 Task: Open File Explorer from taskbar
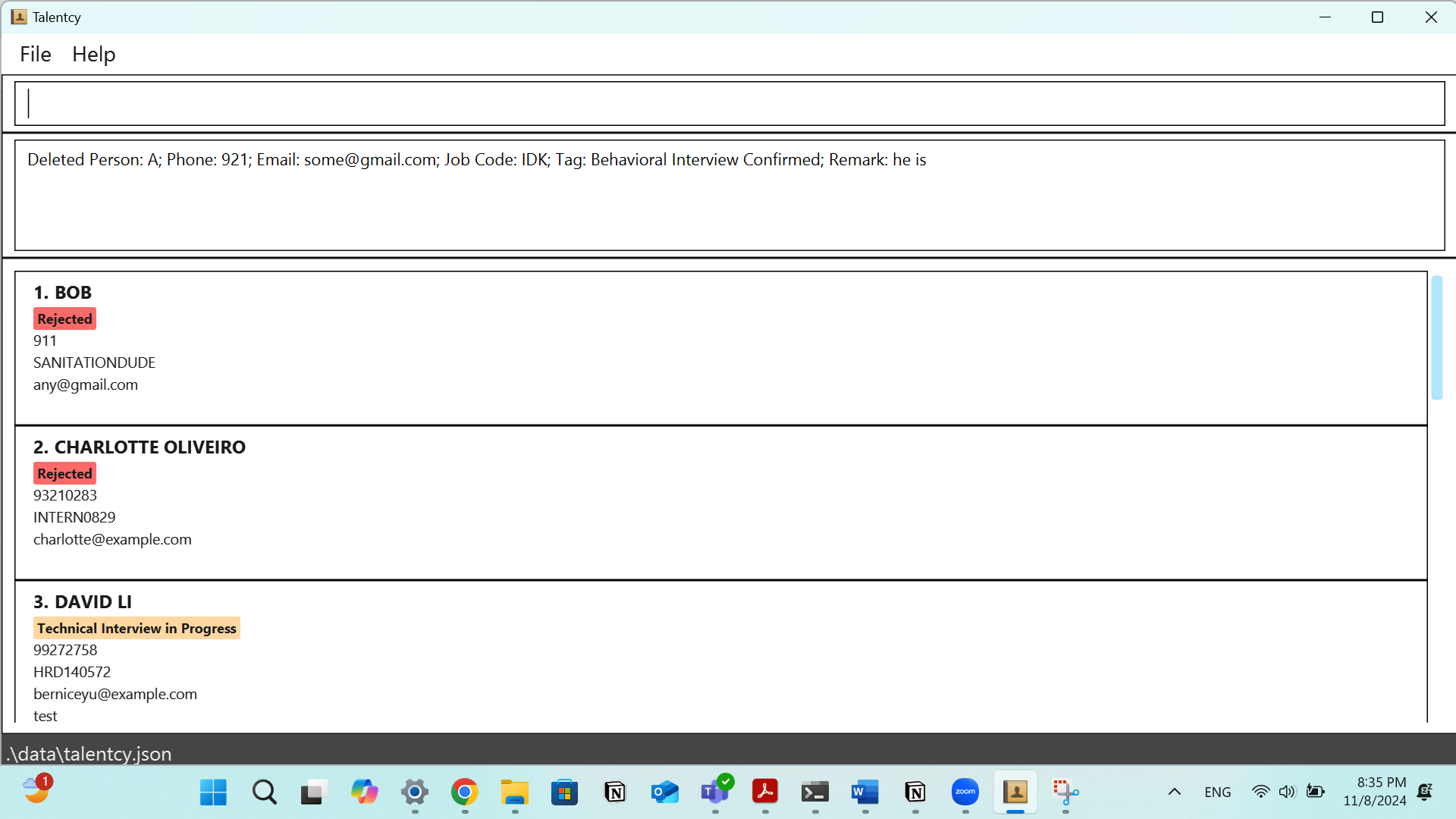[x=514, y=792]
